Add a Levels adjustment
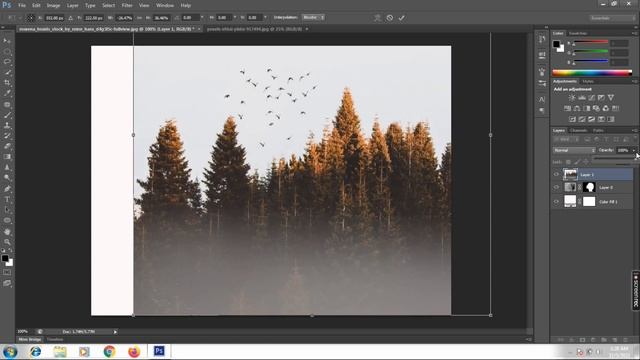The height and width of the screenshot is (360, 640). point(582,98)
